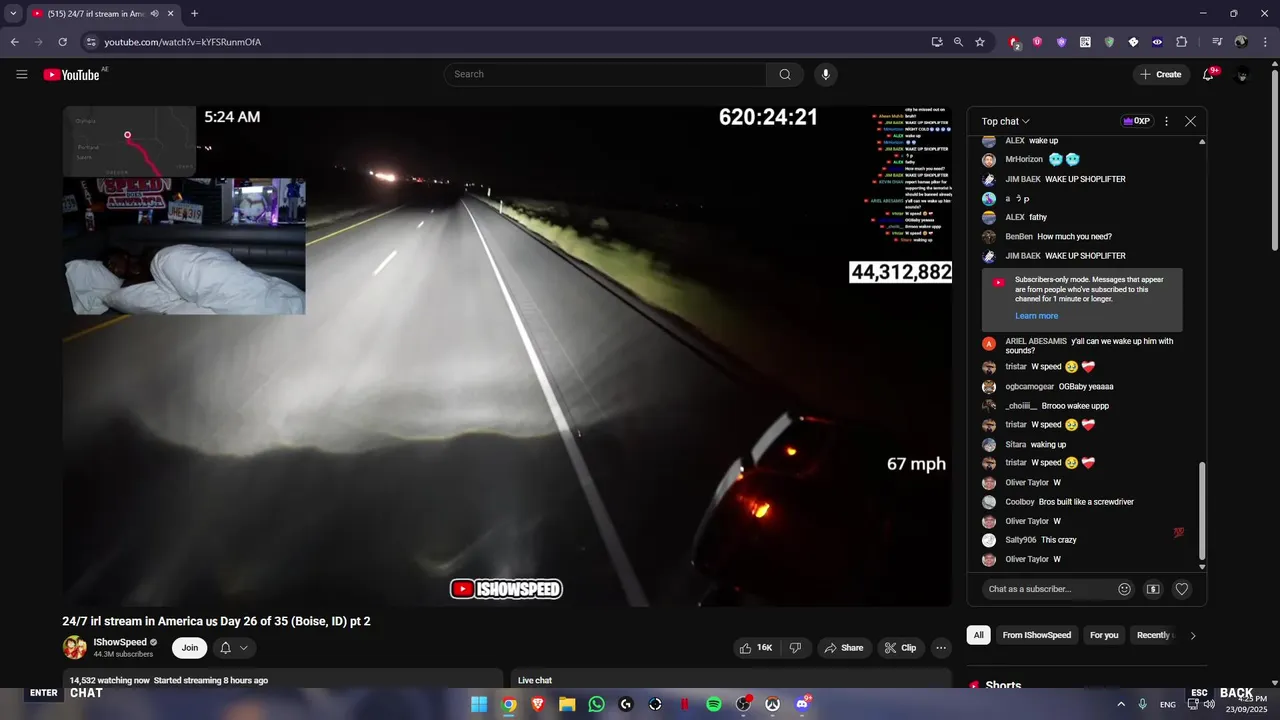Start voice search with the microphone
The width and height of the screenshot is (1280, 720).
point(825,74)
